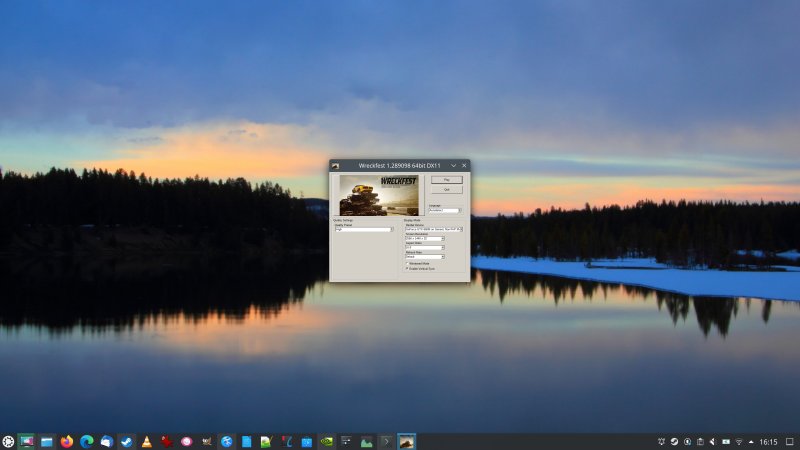800x450 pixels.
Task: Open Microsoft Edge from the taskbar
Action: (x=87, y=441)
